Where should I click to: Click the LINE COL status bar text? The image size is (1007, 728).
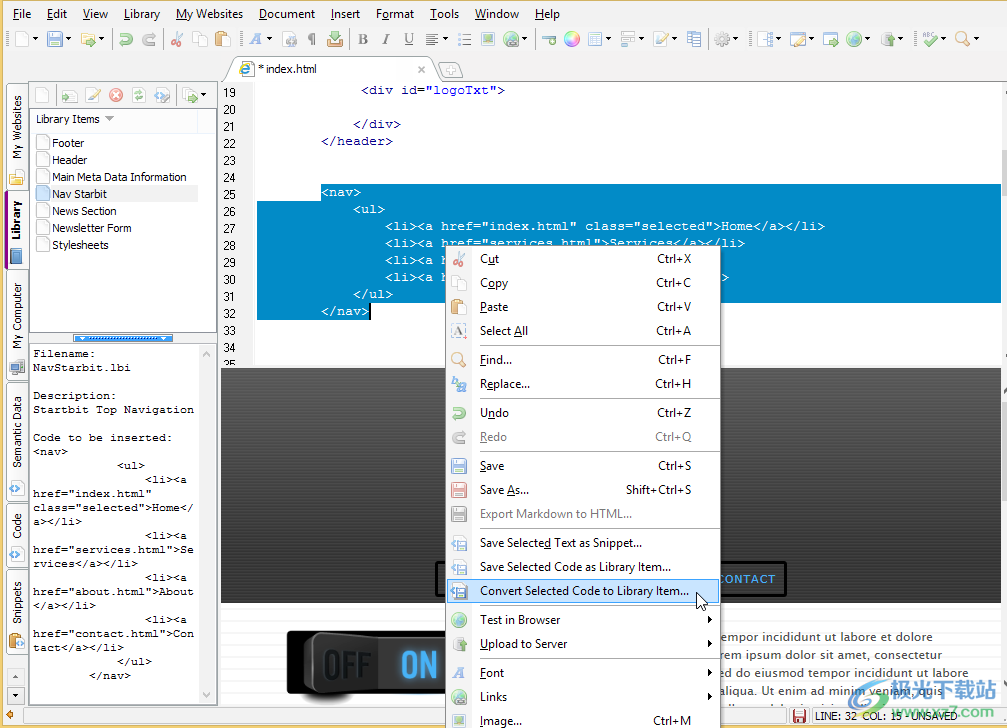click(886, 716)
